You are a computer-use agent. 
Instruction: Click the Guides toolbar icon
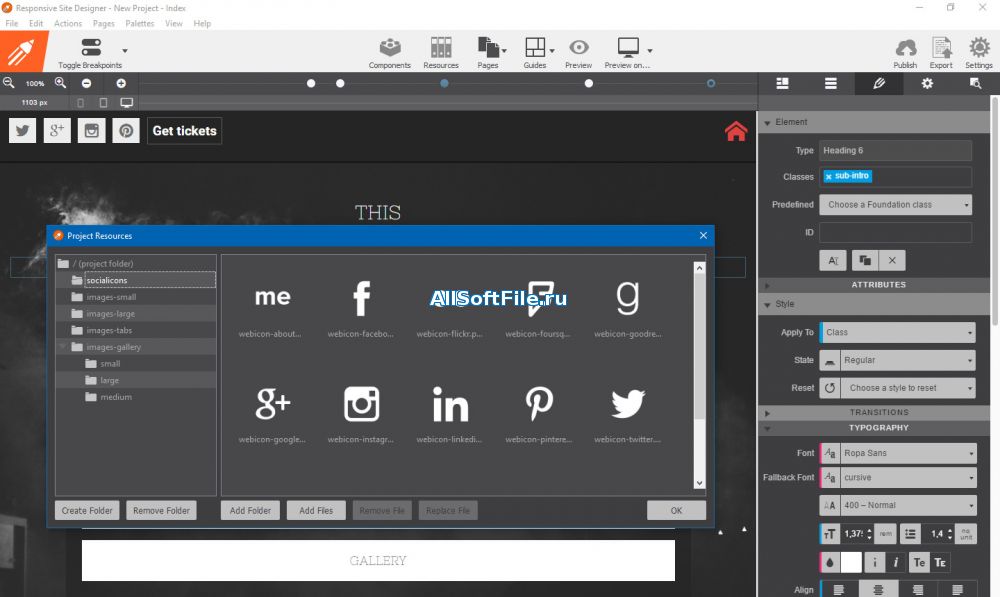534,47
